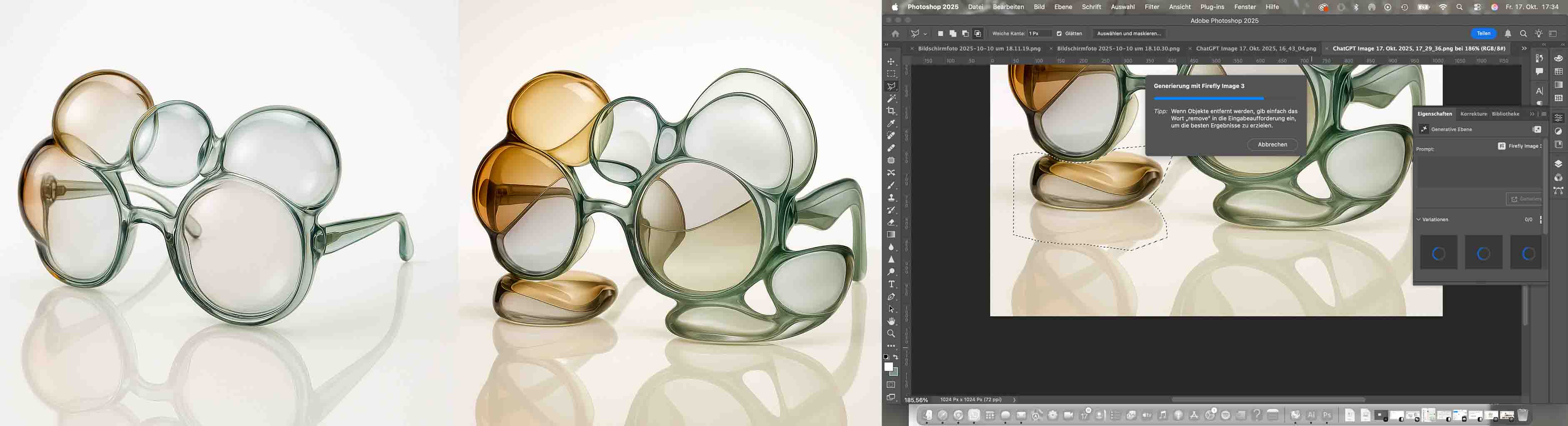Collapse the Variationen section
1568x426 pixels.
1419,219
